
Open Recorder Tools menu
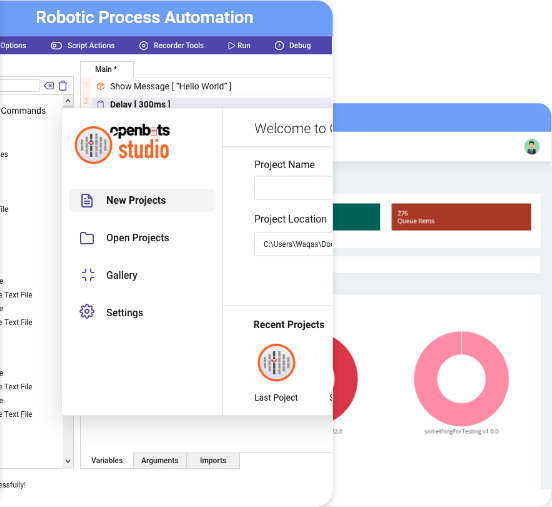pyautogui.click(x=172, y=45)
